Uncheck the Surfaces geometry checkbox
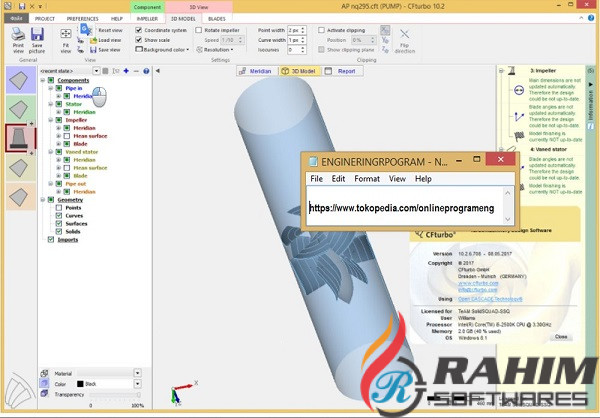600x418 pixels. tap(59, 224)
